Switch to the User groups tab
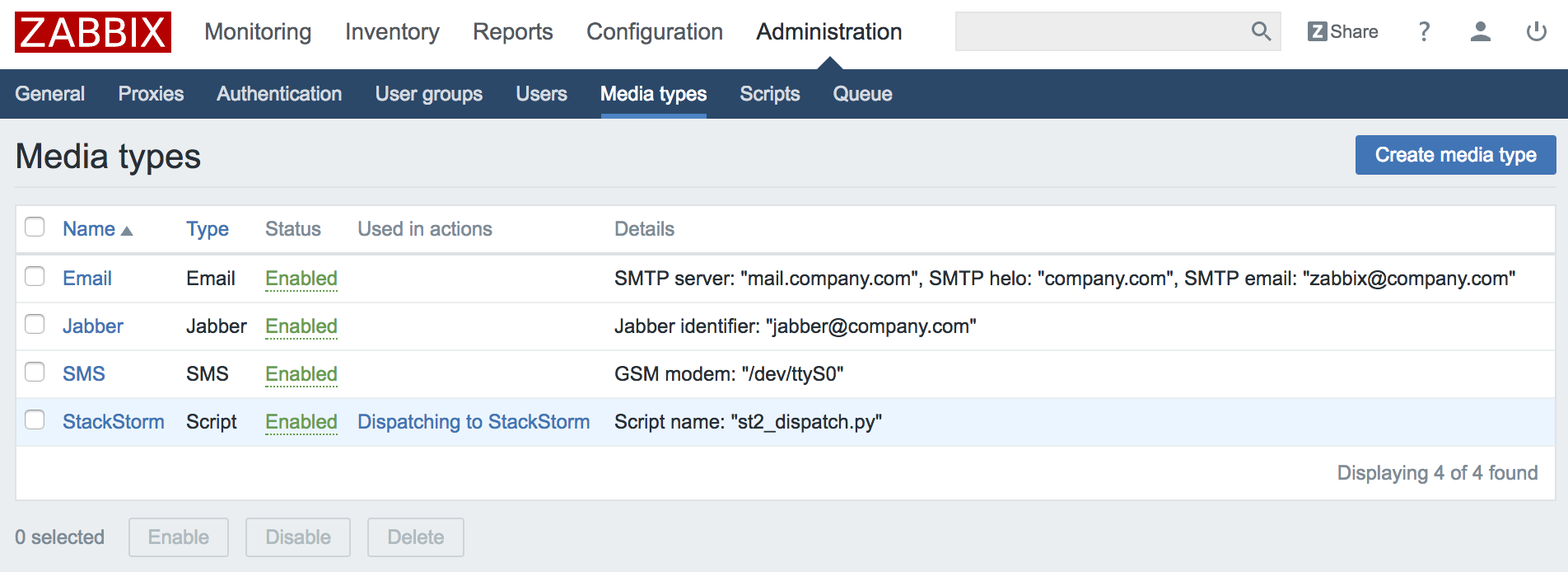The height and width of the screenshot is (572, 1568). [429, 94]
